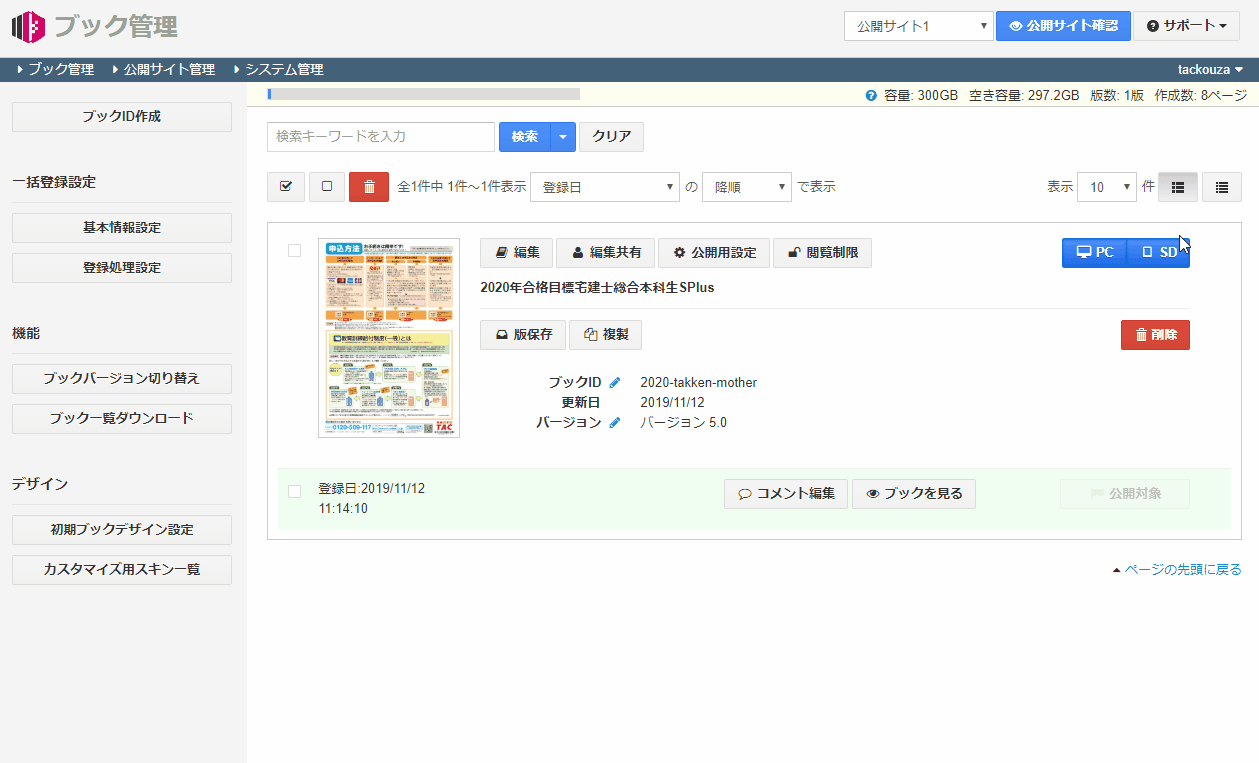Click the ブック管理 logo icon
The height and width of the screenshot is (763, 1259).
28,26
